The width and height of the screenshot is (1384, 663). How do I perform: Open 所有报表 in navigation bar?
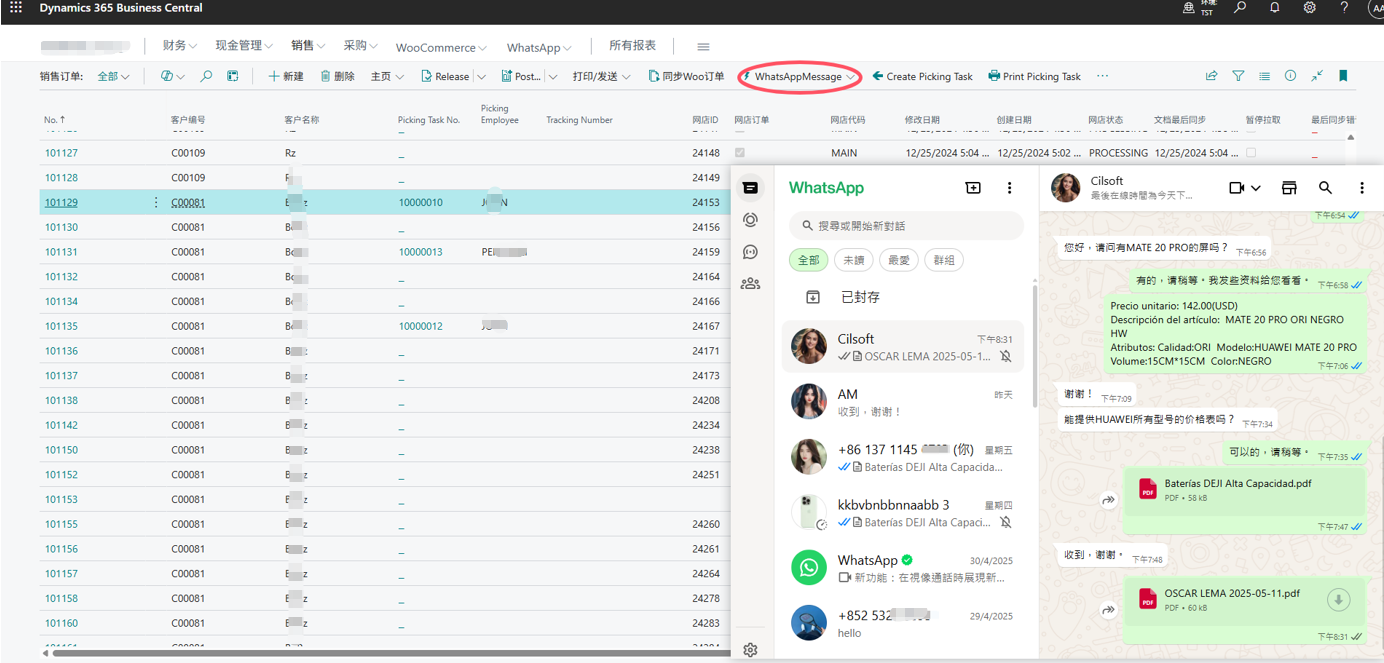point(633,46)
